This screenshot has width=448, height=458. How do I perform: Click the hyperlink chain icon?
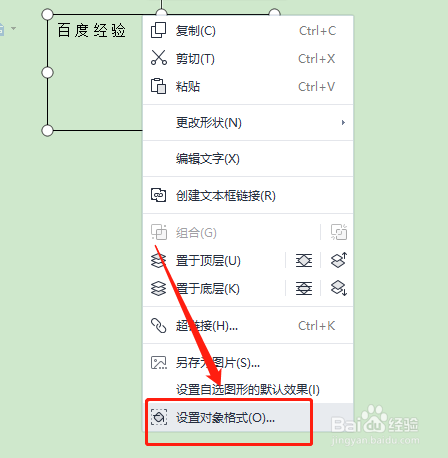(158, 326)
